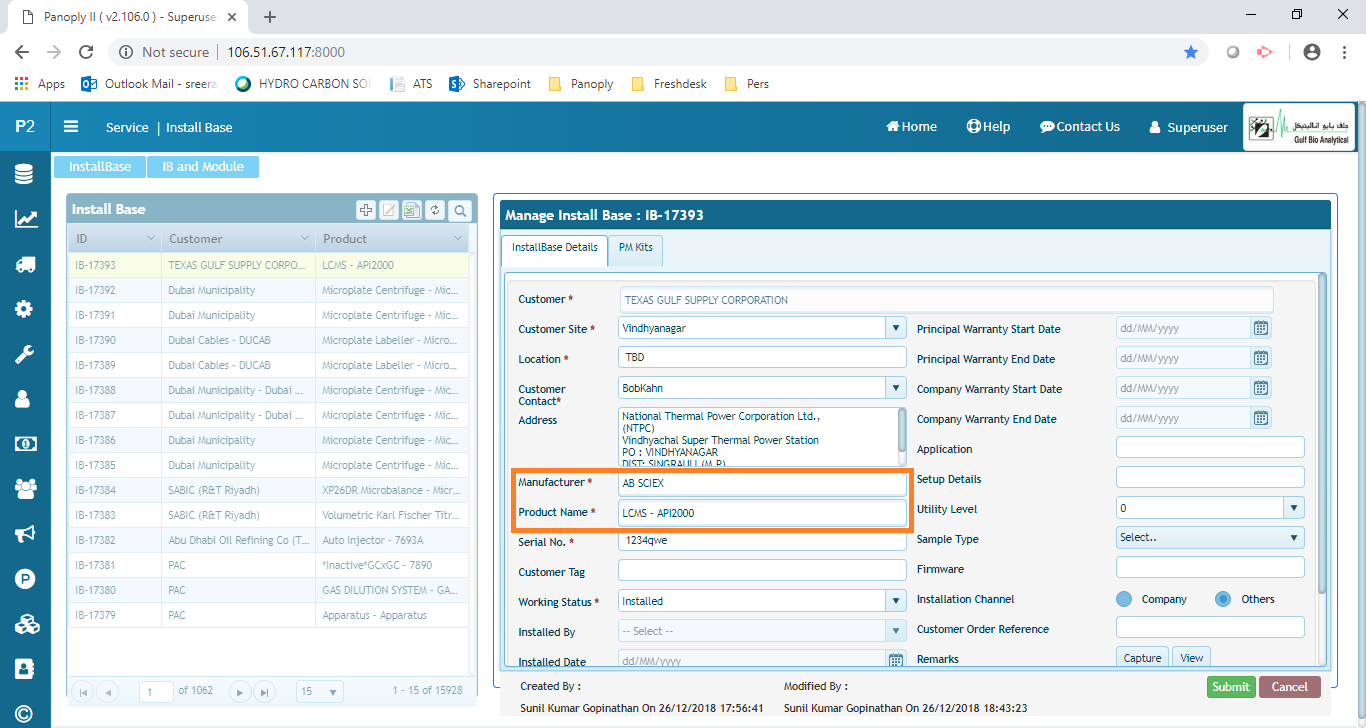The width and height of the screenshot is (1366, 728).
Task: Open the truck icon in the sidebar
Action: coord(24,264)
